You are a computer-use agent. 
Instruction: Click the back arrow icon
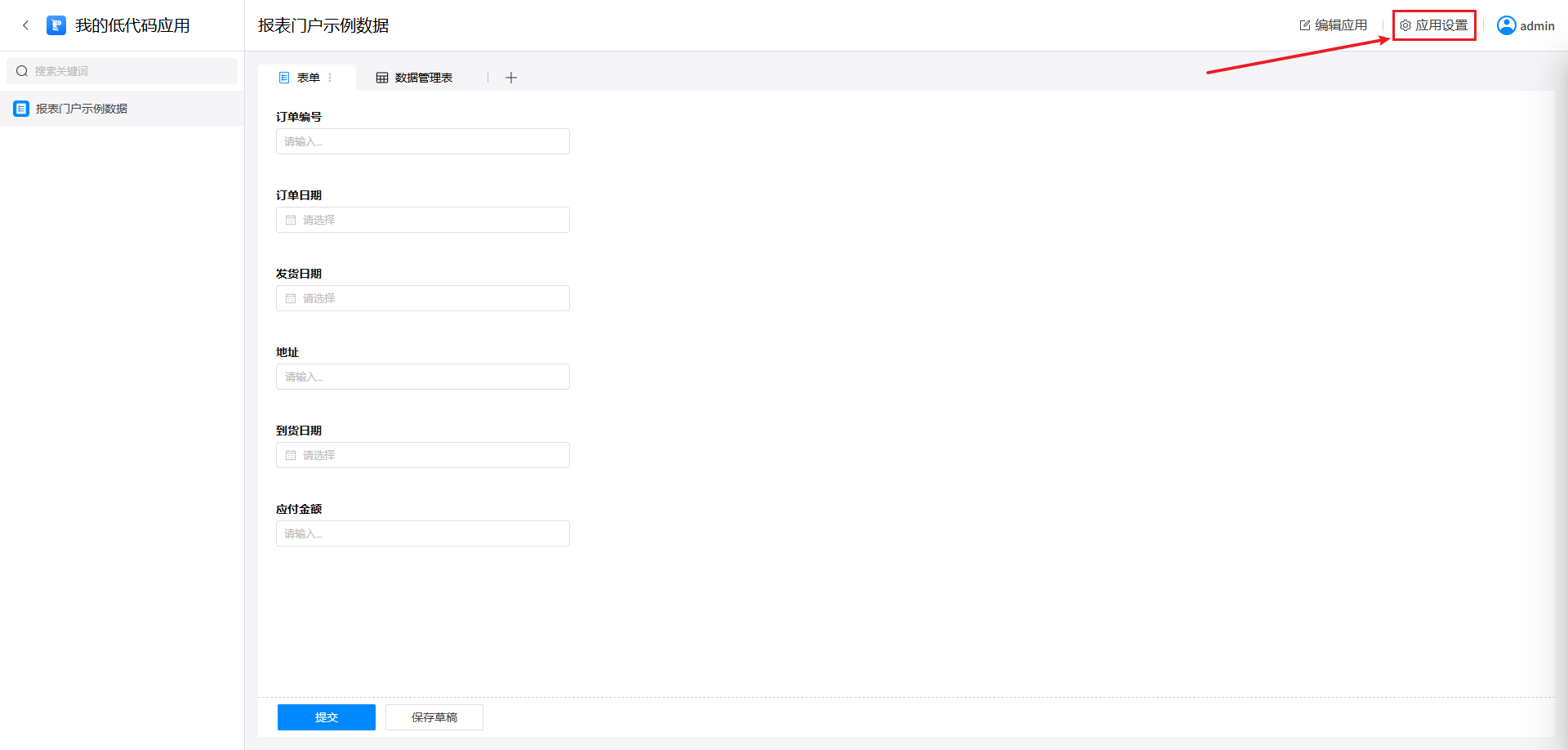point(25,25)
